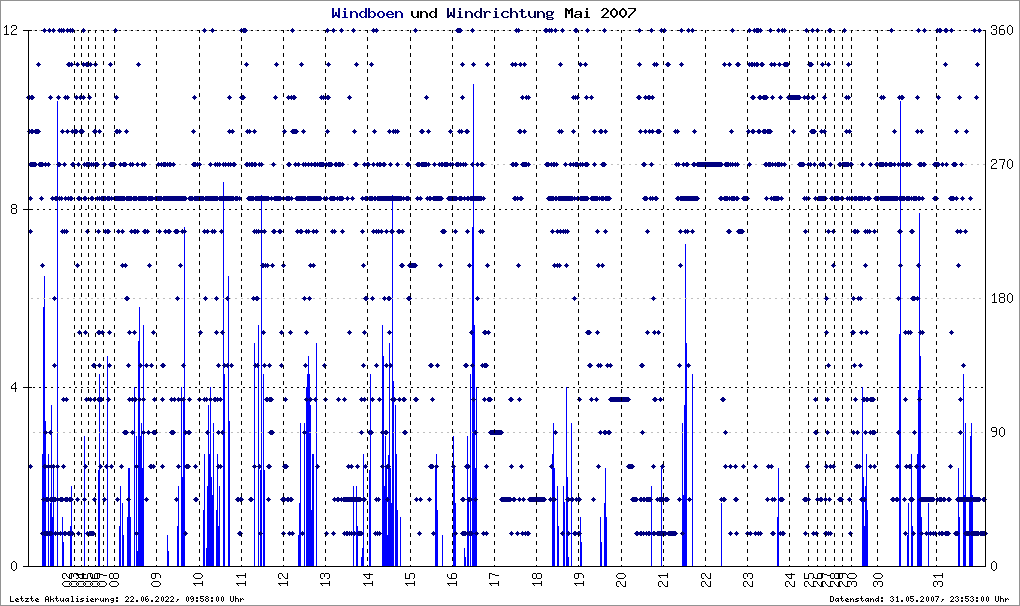Select the day 10 label on the x-axis
The width and height of the screenshot is (1020, 606).
199,575
